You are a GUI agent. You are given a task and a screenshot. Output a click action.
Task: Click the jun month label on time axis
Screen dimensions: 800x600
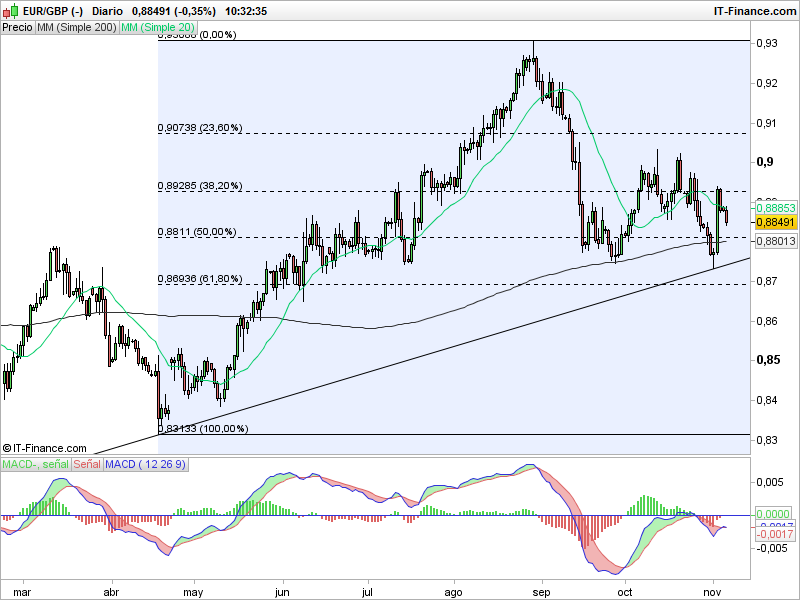pos(282,592)
